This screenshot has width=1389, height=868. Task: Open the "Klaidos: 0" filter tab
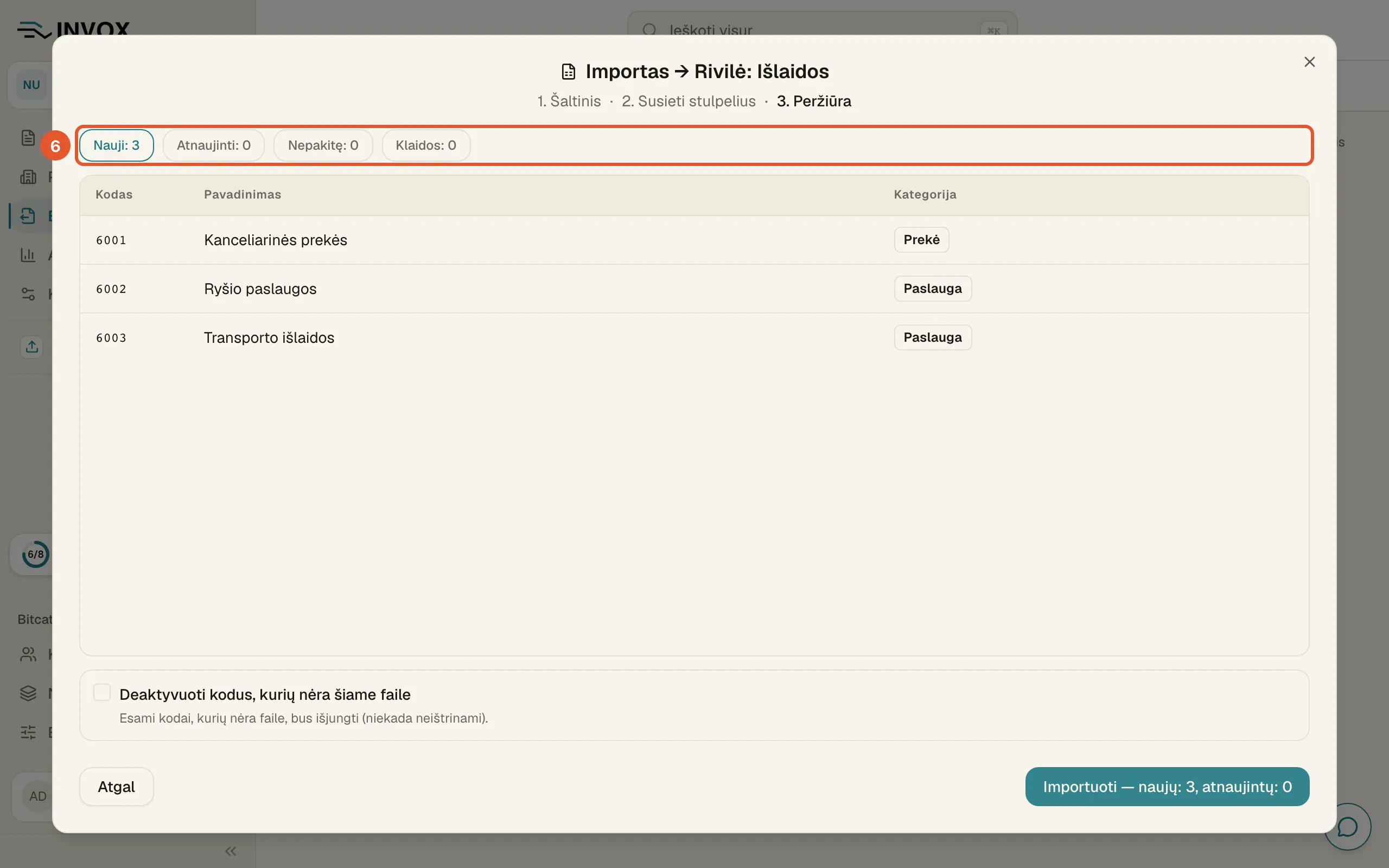[426, 145]
